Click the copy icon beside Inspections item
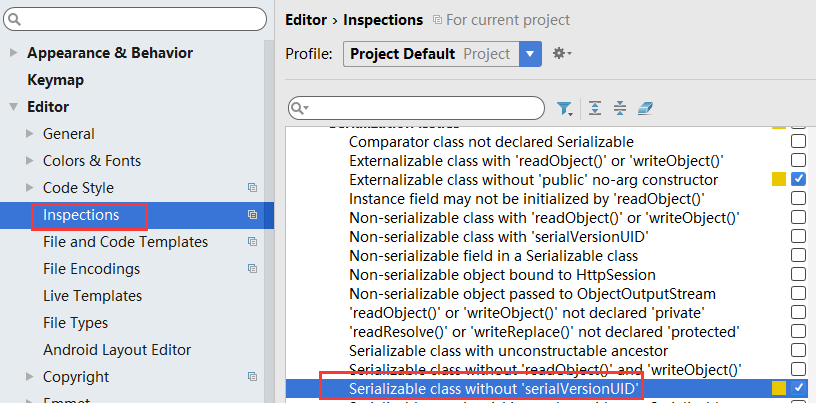 point(252,215)
